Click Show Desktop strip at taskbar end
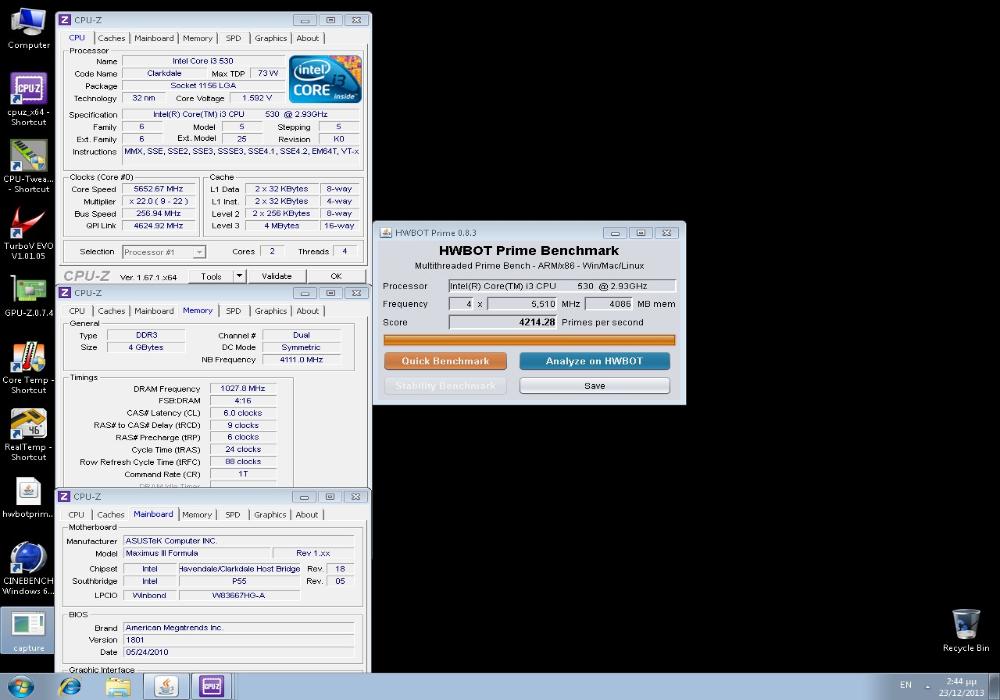This screenshot has height=700, width=1000. (994, 687)
